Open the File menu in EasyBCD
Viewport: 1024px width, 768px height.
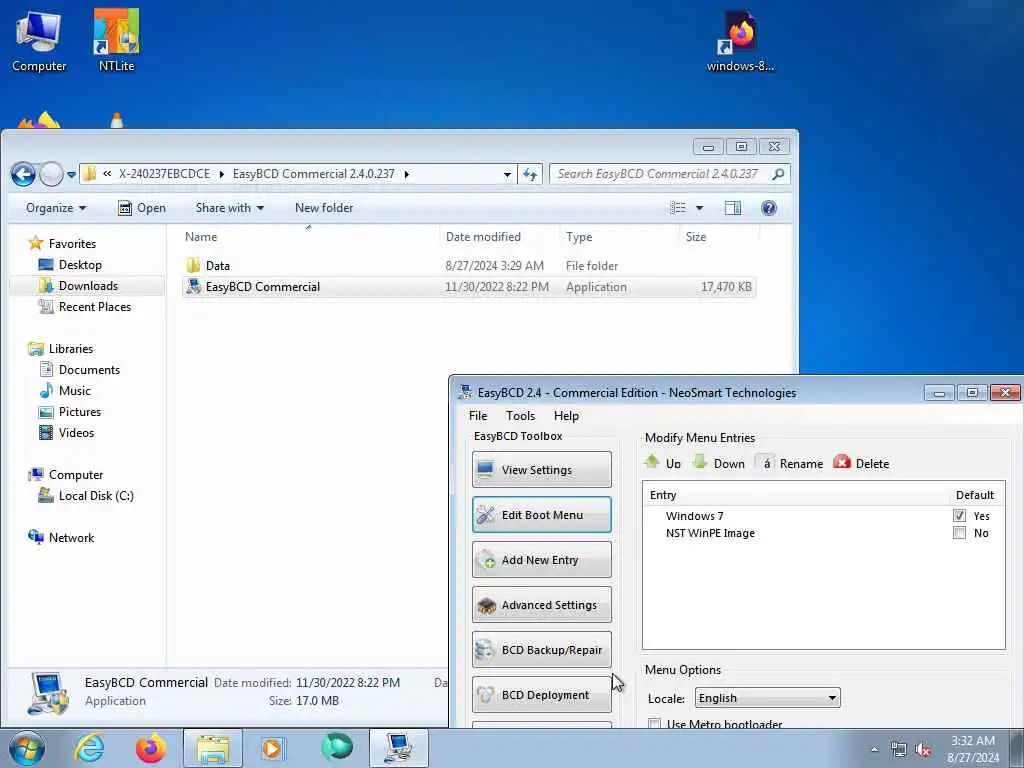pos(478,415)
